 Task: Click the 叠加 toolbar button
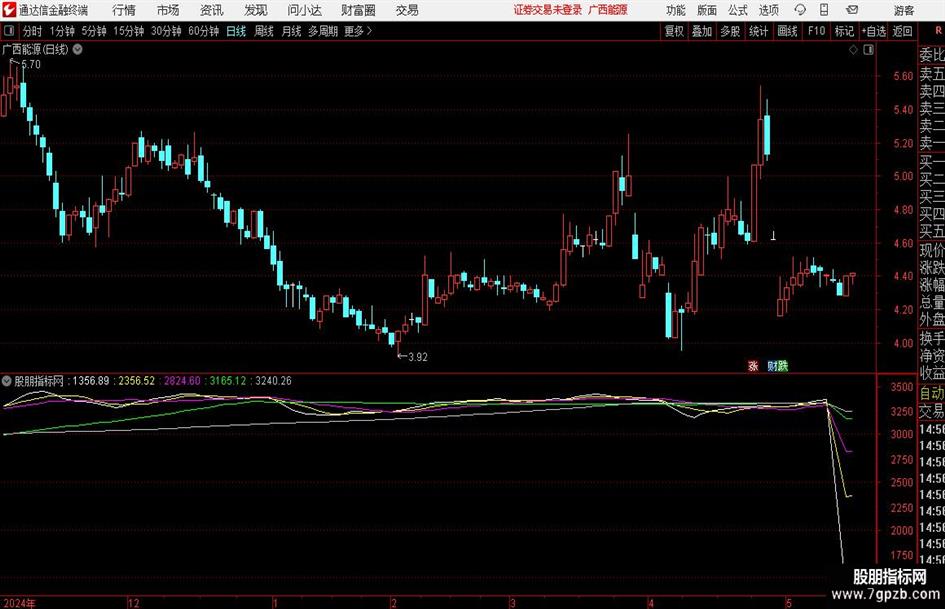click(702, 31)
